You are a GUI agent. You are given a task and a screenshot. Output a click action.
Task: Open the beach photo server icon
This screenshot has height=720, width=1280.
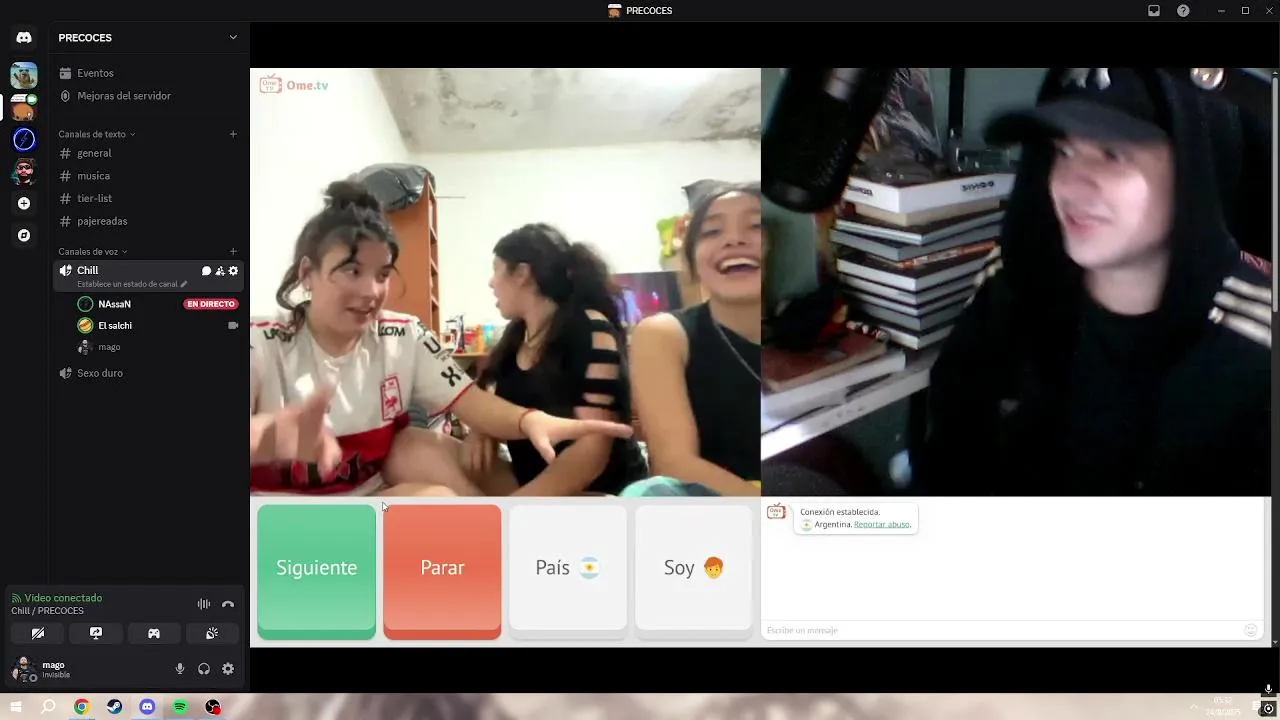coord(24,75)
